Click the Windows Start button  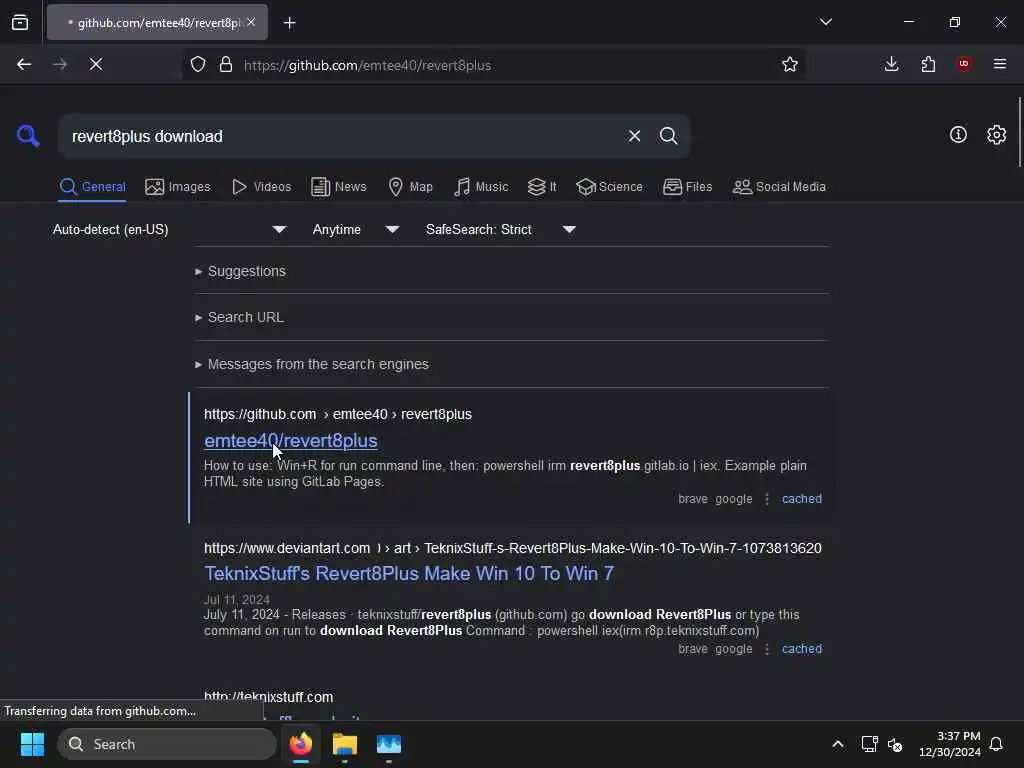(32, 744)
